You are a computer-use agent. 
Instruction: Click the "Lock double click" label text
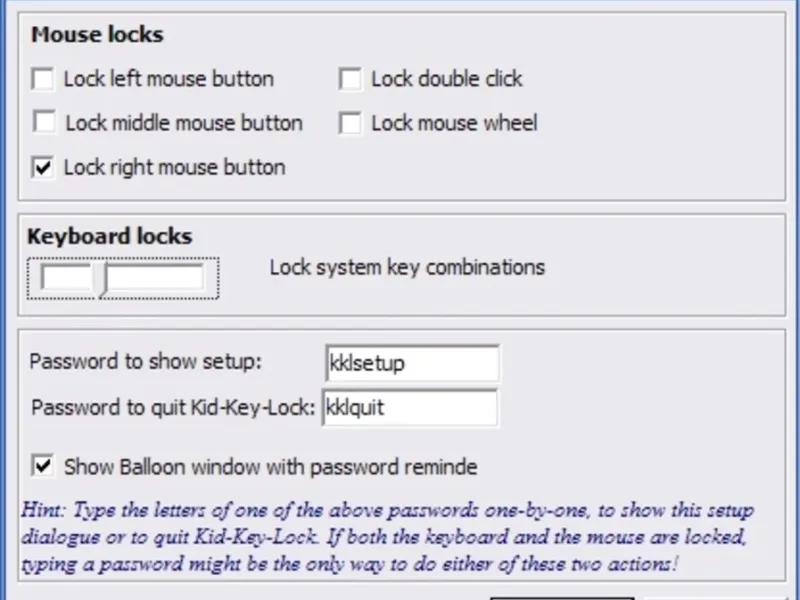(x=446, y=79)
